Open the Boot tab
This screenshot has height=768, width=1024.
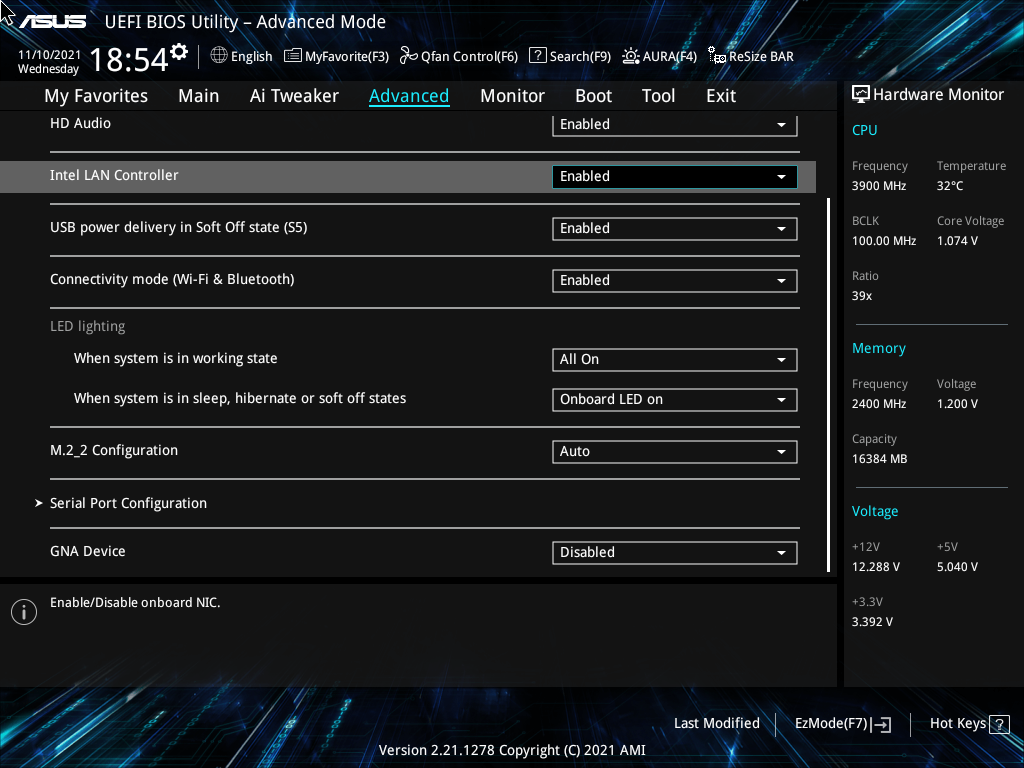(x=593, y=96)
